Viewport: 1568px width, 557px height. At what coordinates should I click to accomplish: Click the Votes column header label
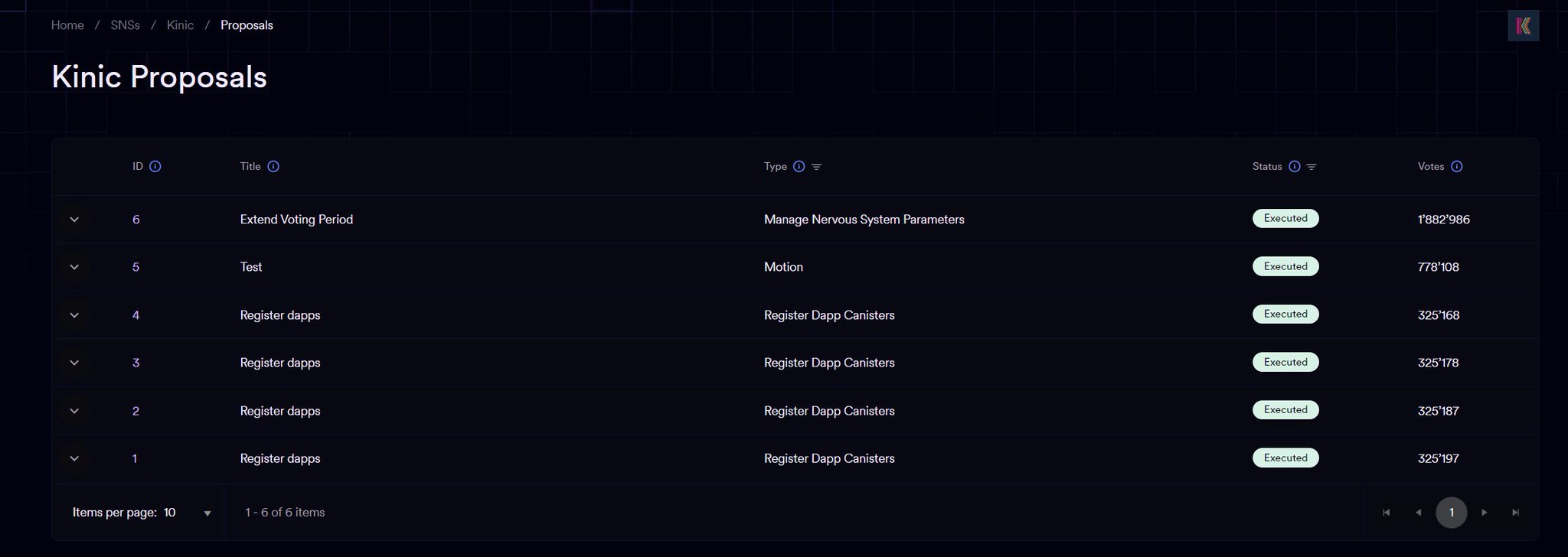[x=1431, y=167]
